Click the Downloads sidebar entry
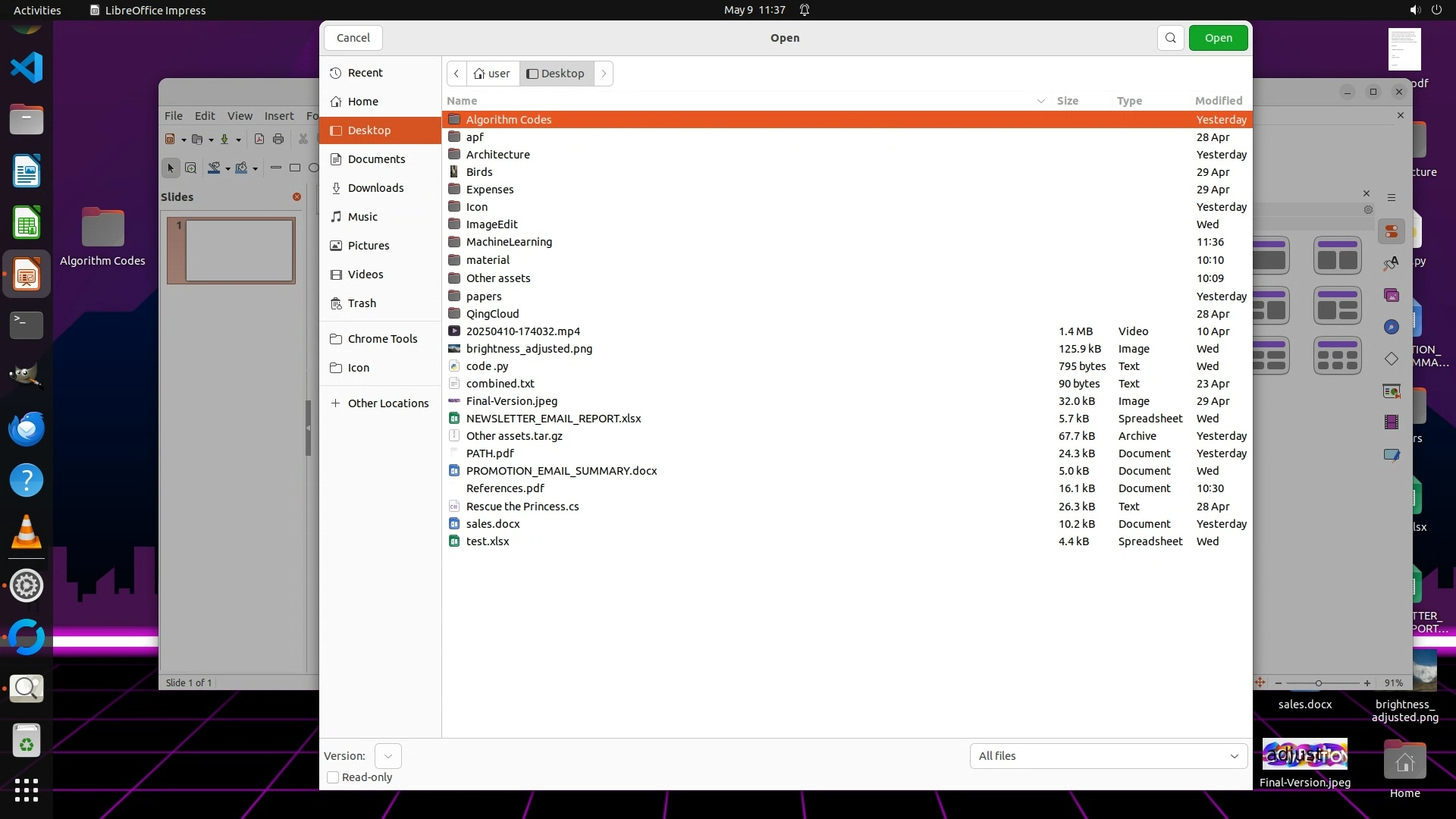 click(x=375, y=188)
